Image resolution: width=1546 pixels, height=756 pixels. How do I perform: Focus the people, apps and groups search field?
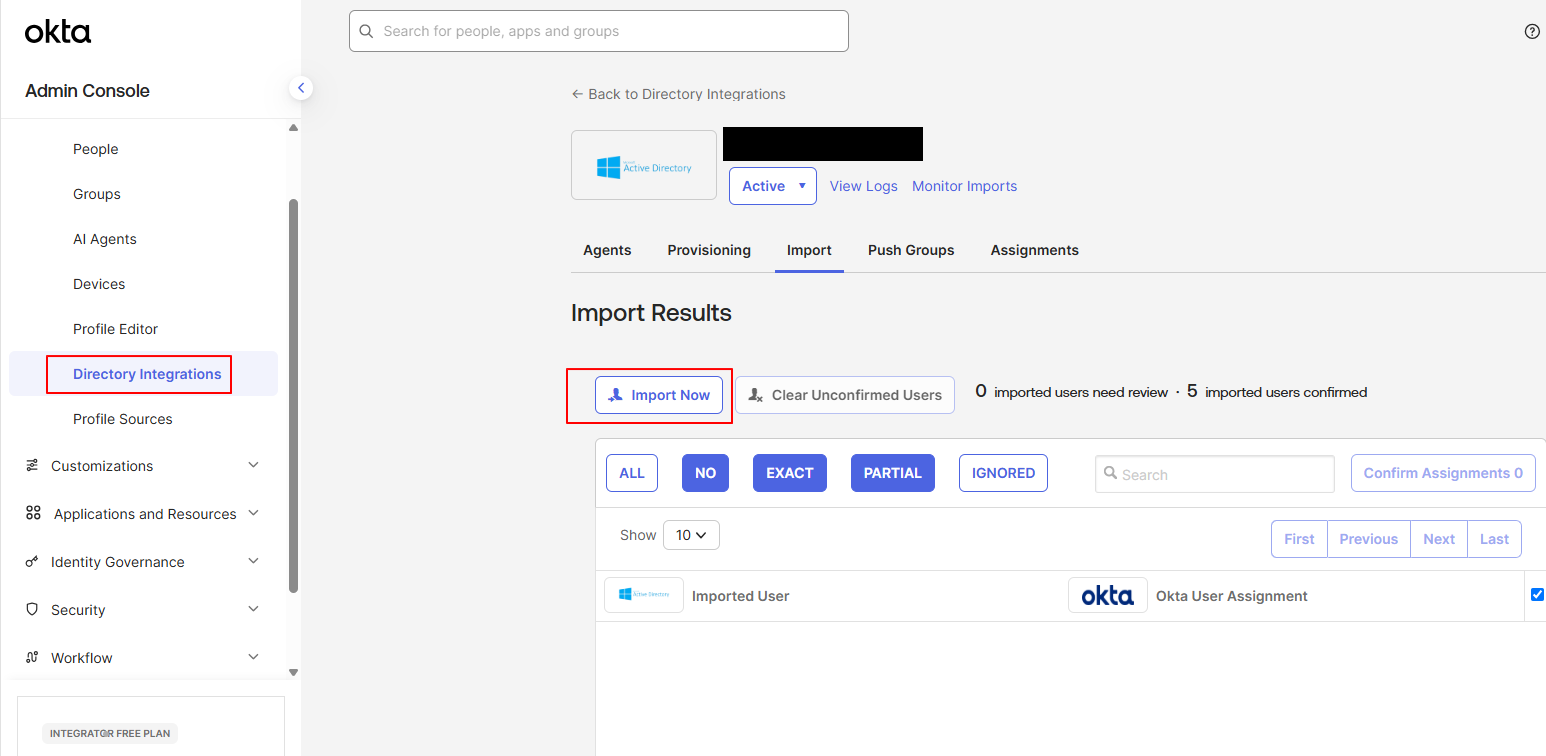[x=599, y=31]
